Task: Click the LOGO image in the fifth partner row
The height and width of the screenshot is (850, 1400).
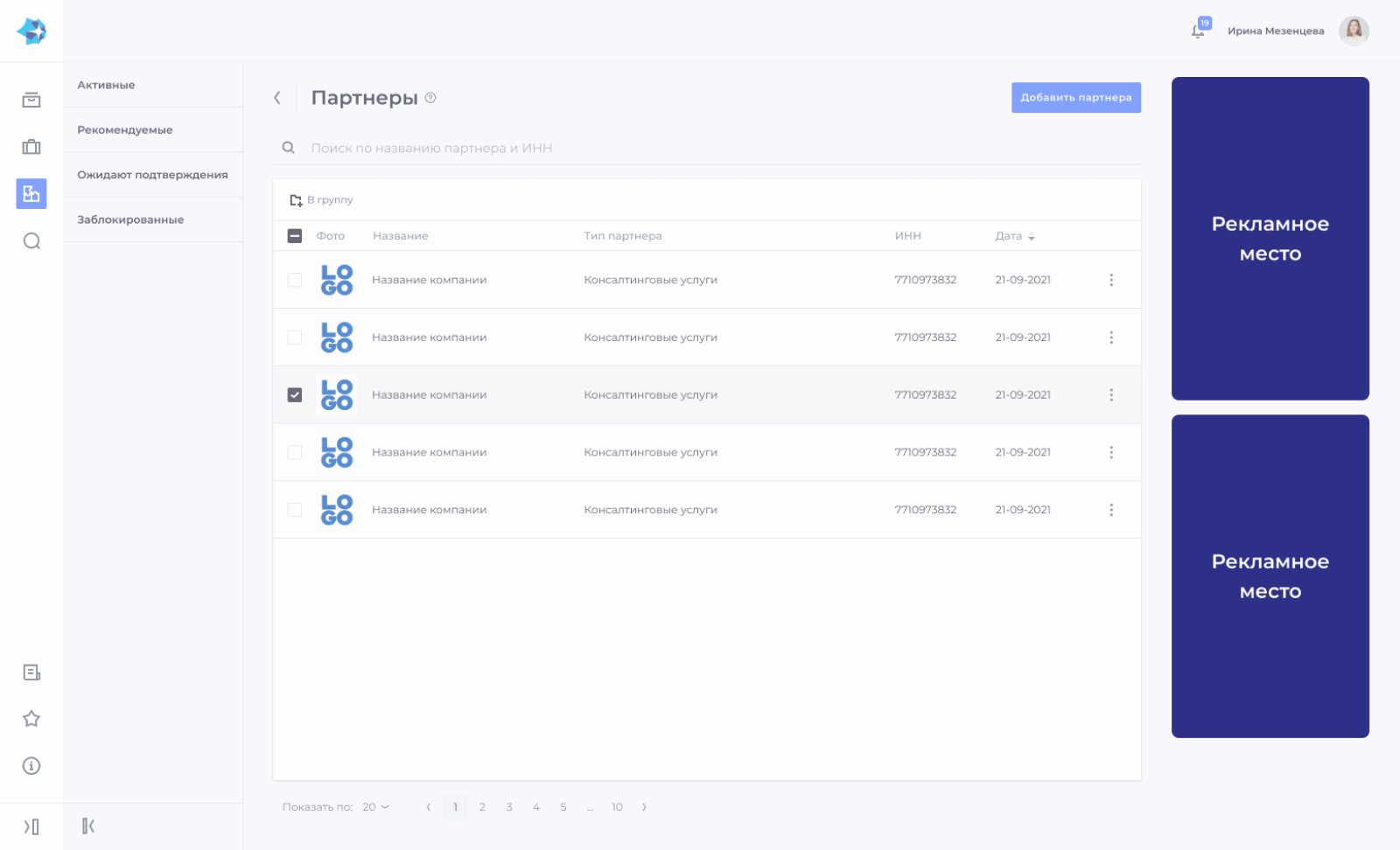Action: (x=337, y=510)
